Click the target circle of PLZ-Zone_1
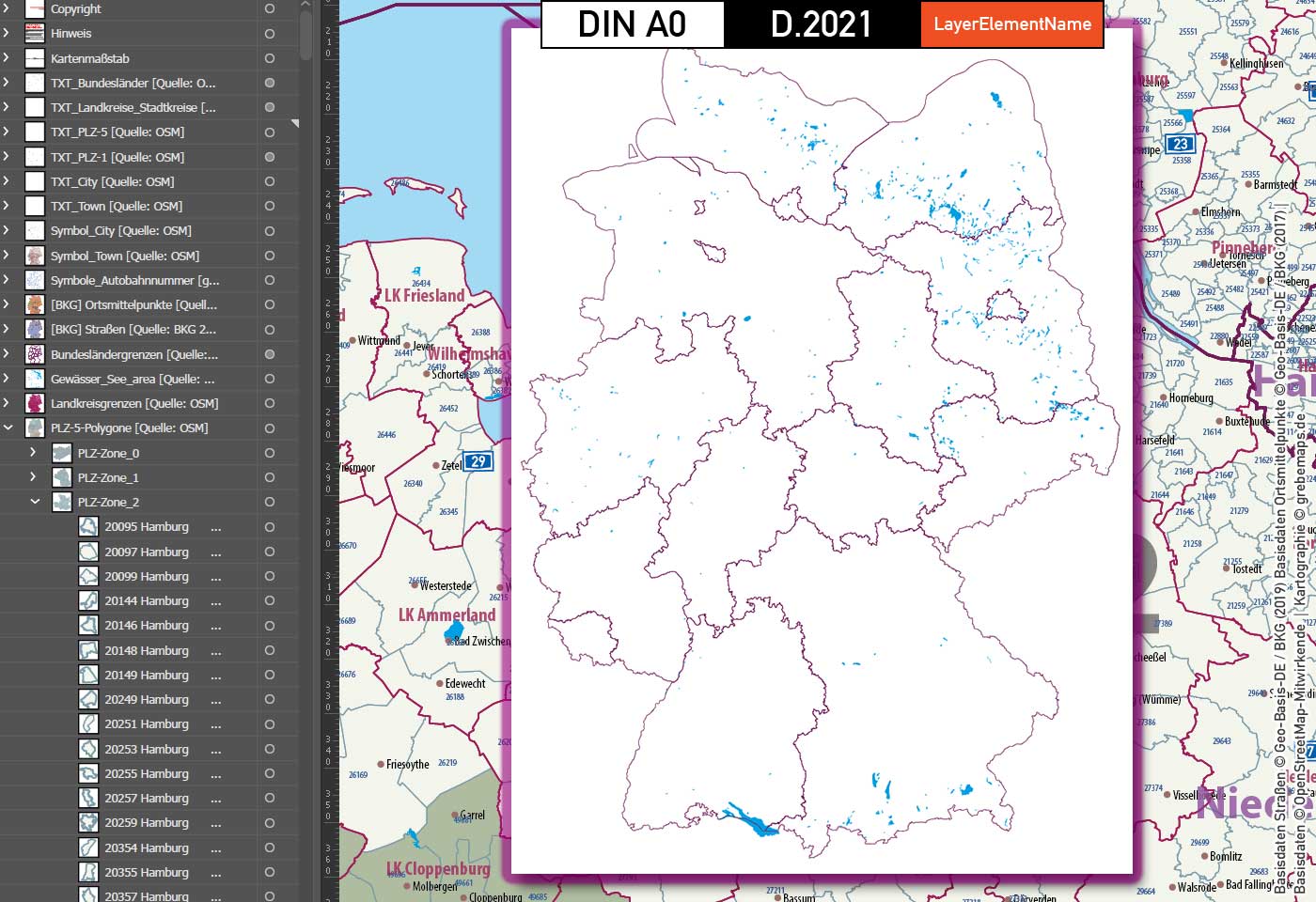Viewport: 1316px width, 902px height. coord(269,477)
